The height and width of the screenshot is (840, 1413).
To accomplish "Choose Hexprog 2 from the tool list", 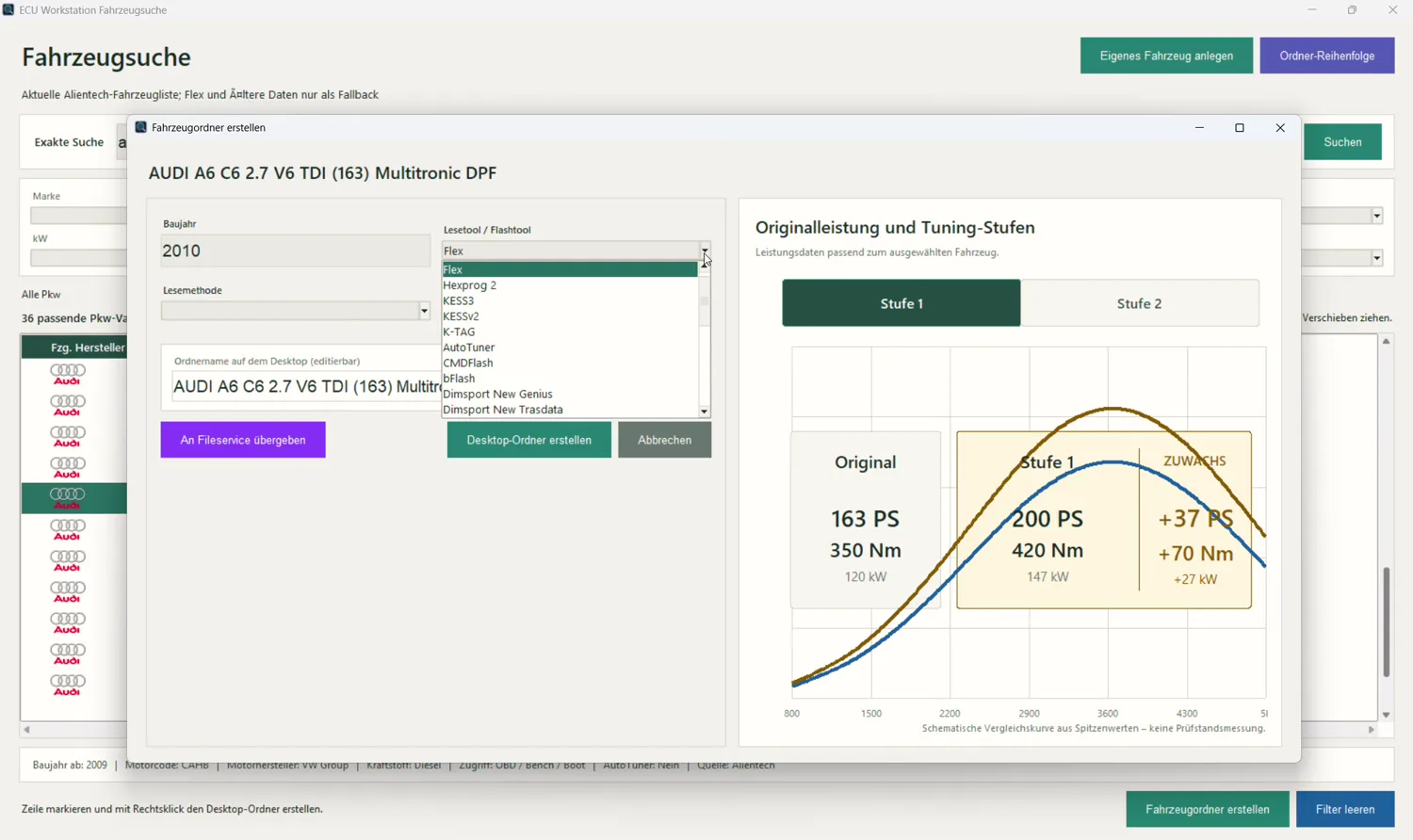I will click(x=570, y=285).
